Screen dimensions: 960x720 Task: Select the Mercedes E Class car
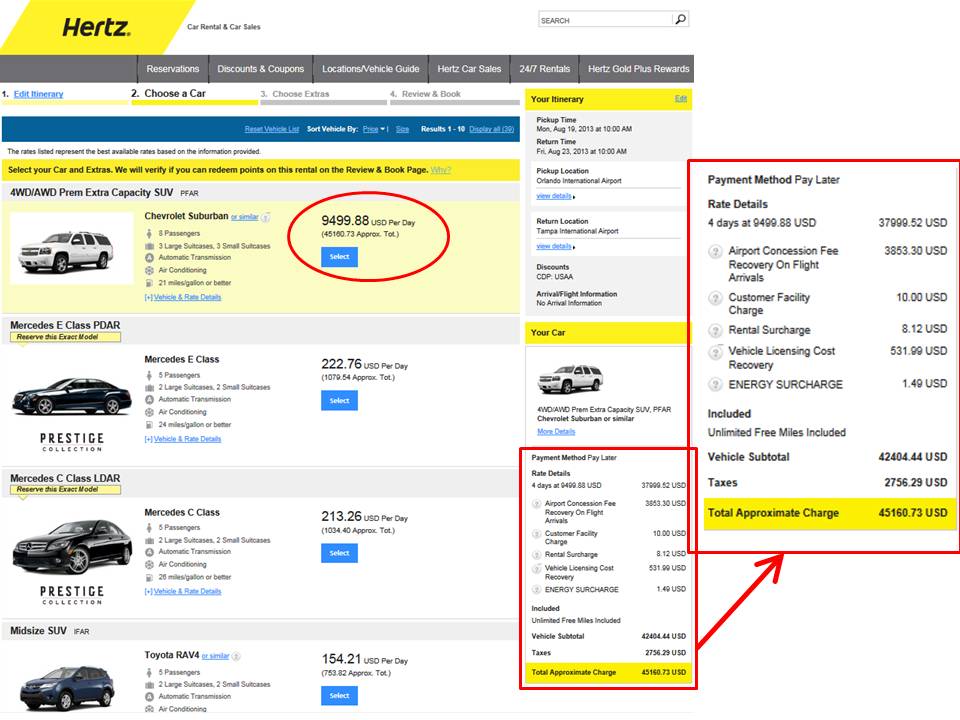click(339, 401)
